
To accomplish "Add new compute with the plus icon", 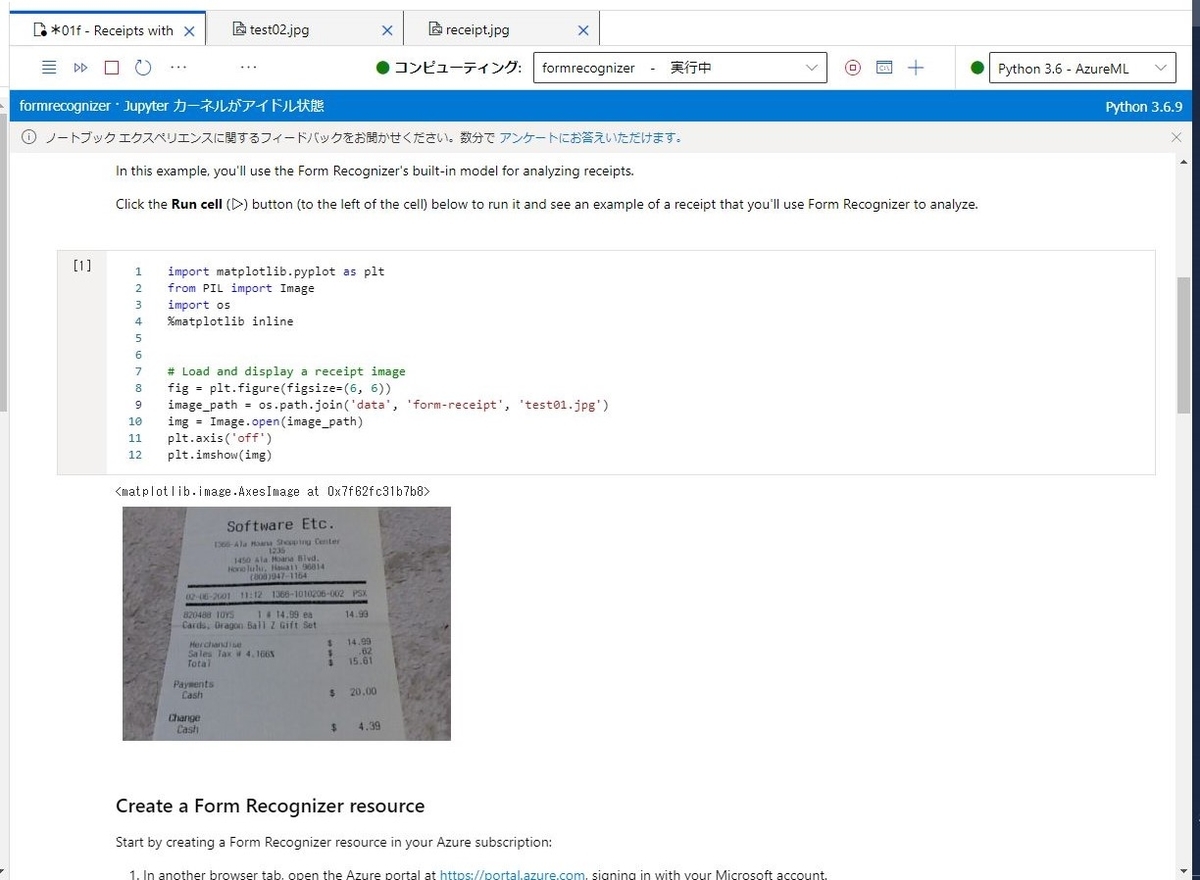I will (916, 68).
